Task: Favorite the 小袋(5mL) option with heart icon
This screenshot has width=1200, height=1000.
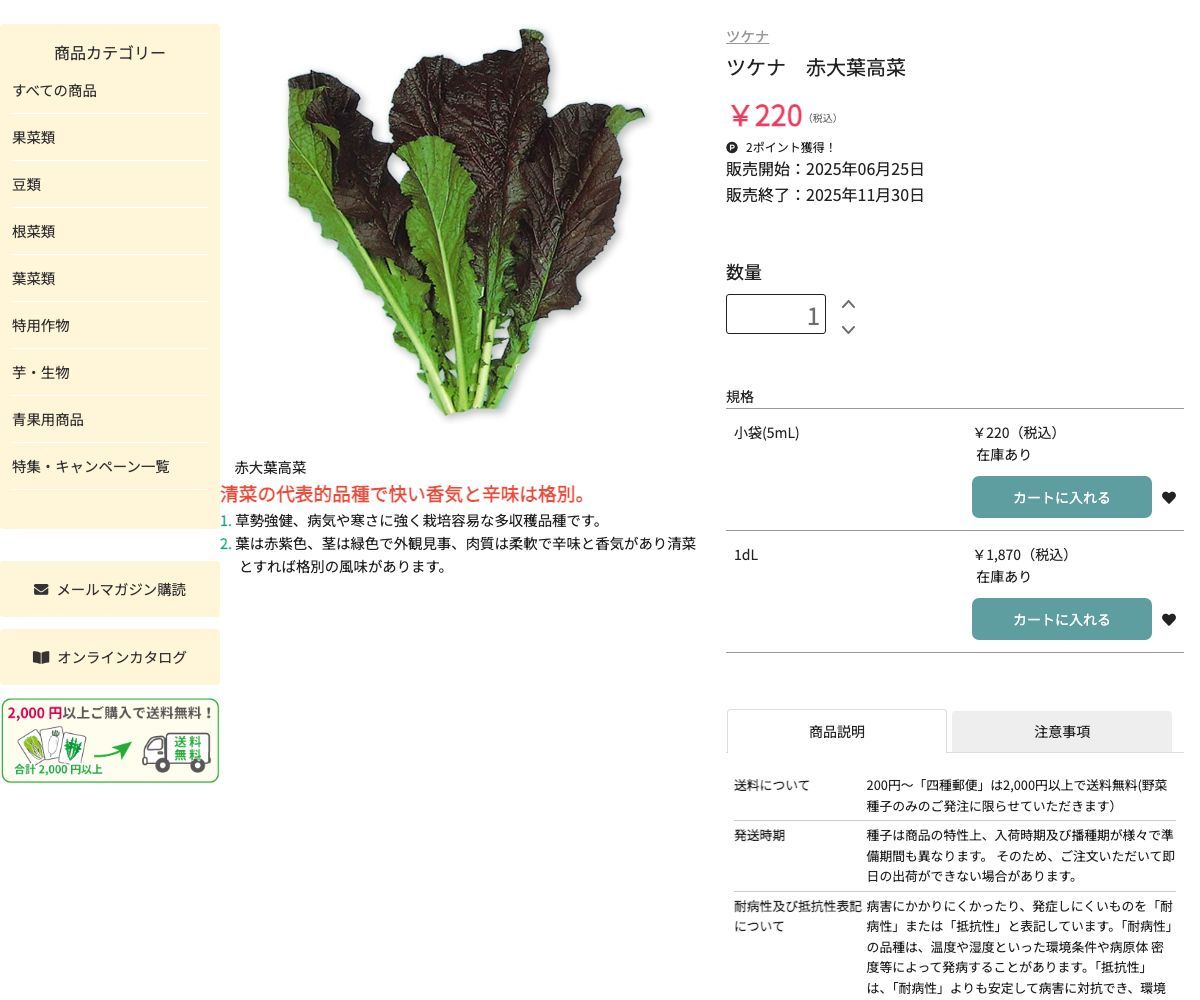Action: click(x=1169, y=497)
